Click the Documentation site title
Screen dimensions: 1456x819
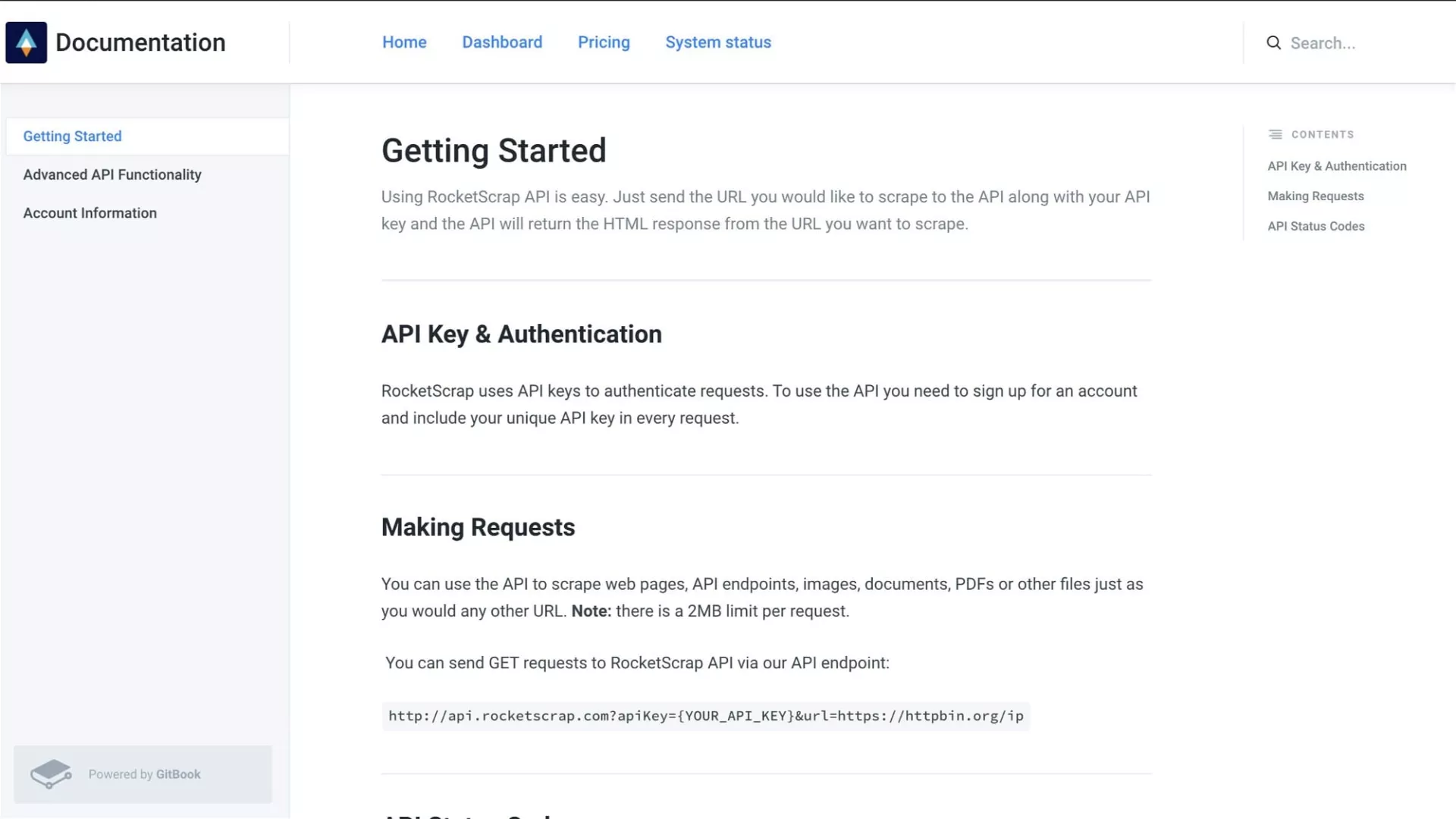pos(140,42)
